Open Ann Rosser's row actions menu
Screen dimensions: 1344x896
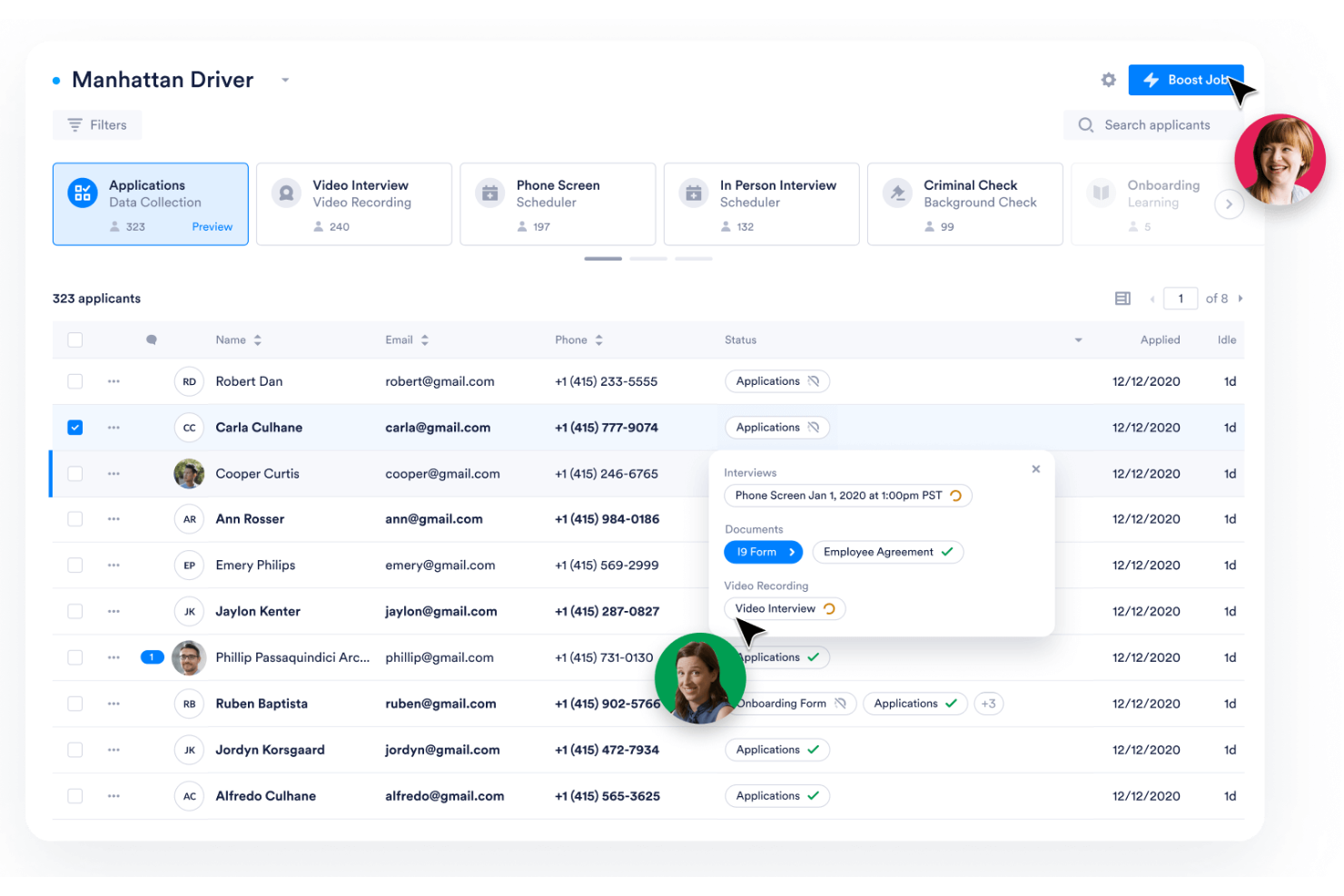click(x=114, y=519)
